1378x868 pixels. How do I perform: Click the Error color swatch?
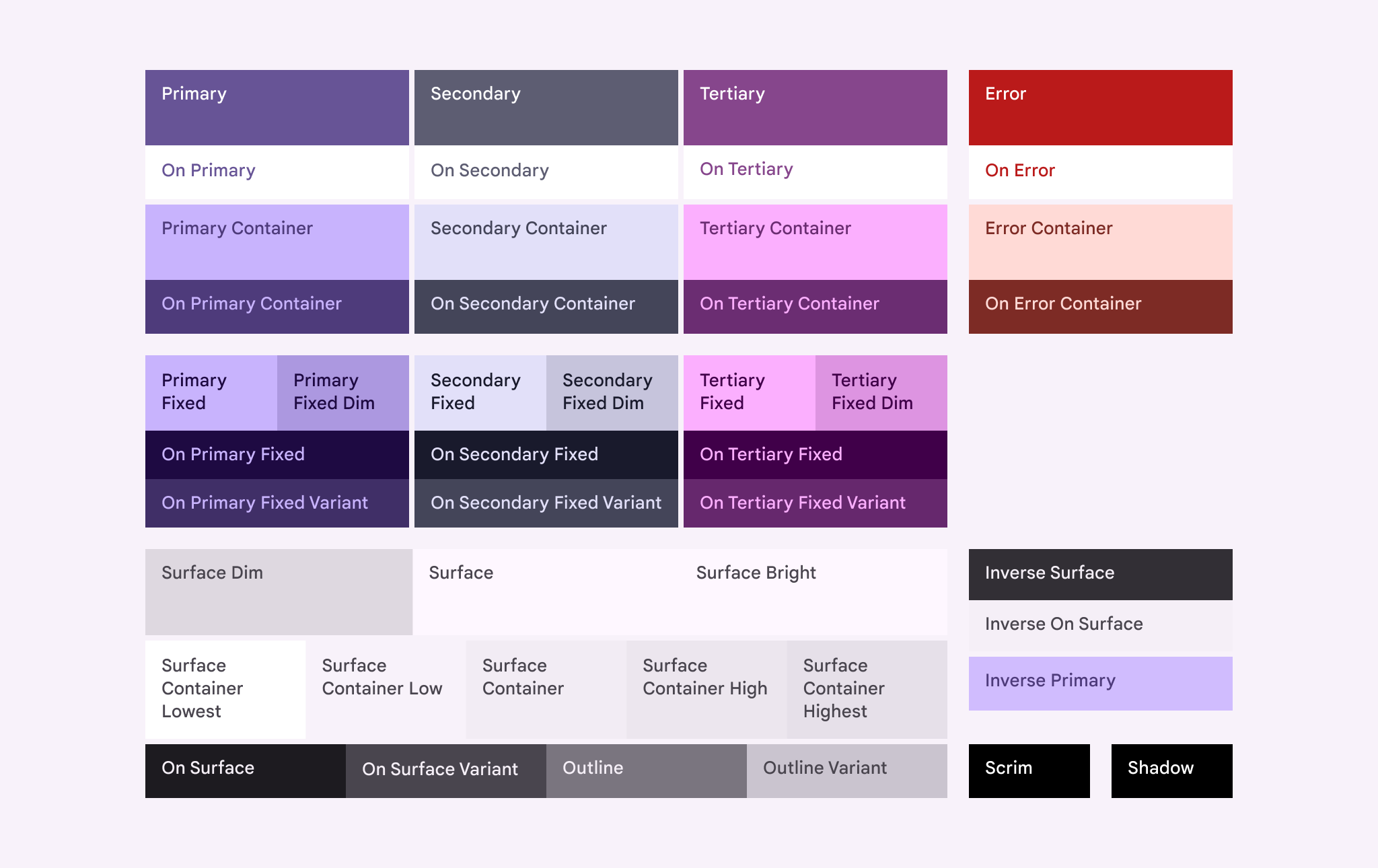pyautogui.click(x=1100, y=108)
